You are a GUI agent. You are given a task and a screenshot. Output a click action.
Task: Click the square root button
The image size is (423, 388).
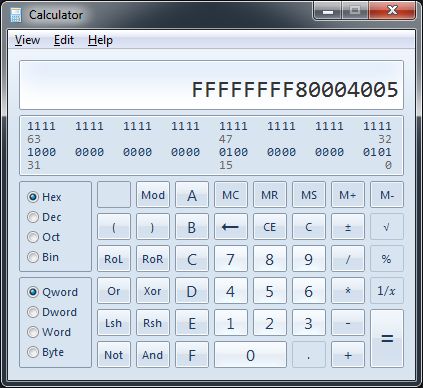point(387,227)
